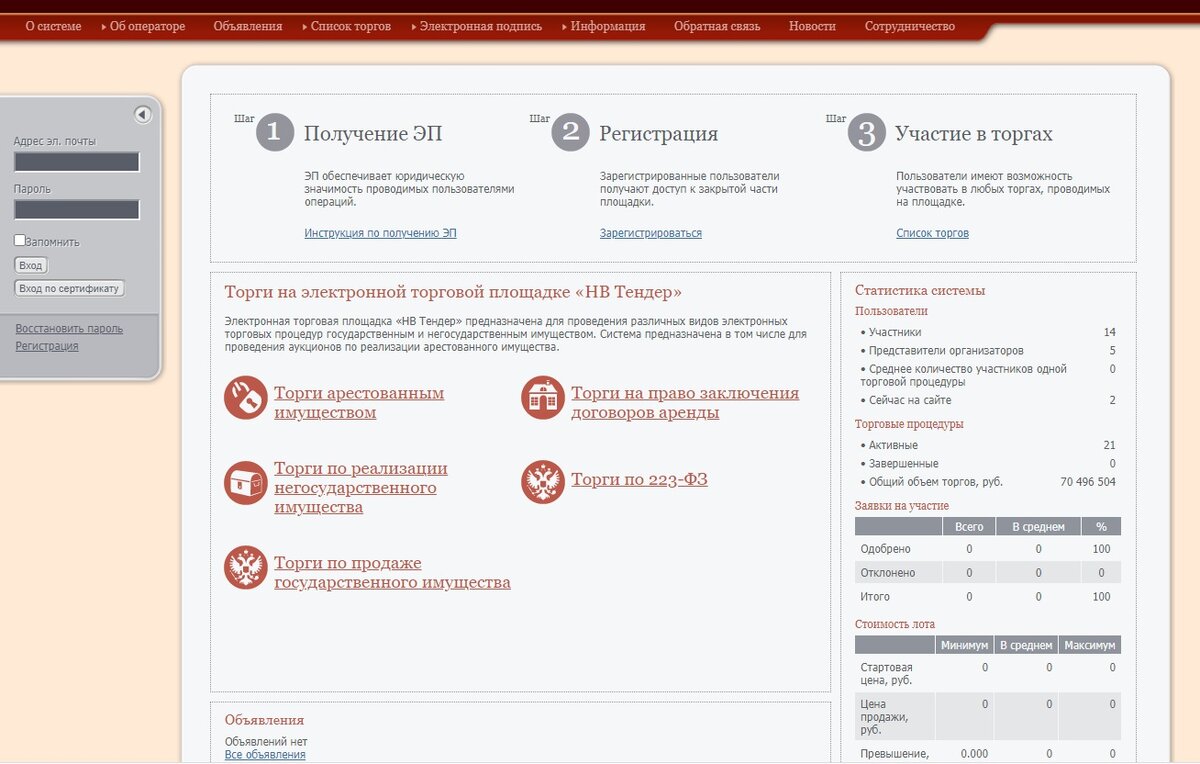Image resolution: width=1200 pixels, height=764 pixels.
Task: Open Торги арестованным имуществом link
Action: [x=359, y=403]
